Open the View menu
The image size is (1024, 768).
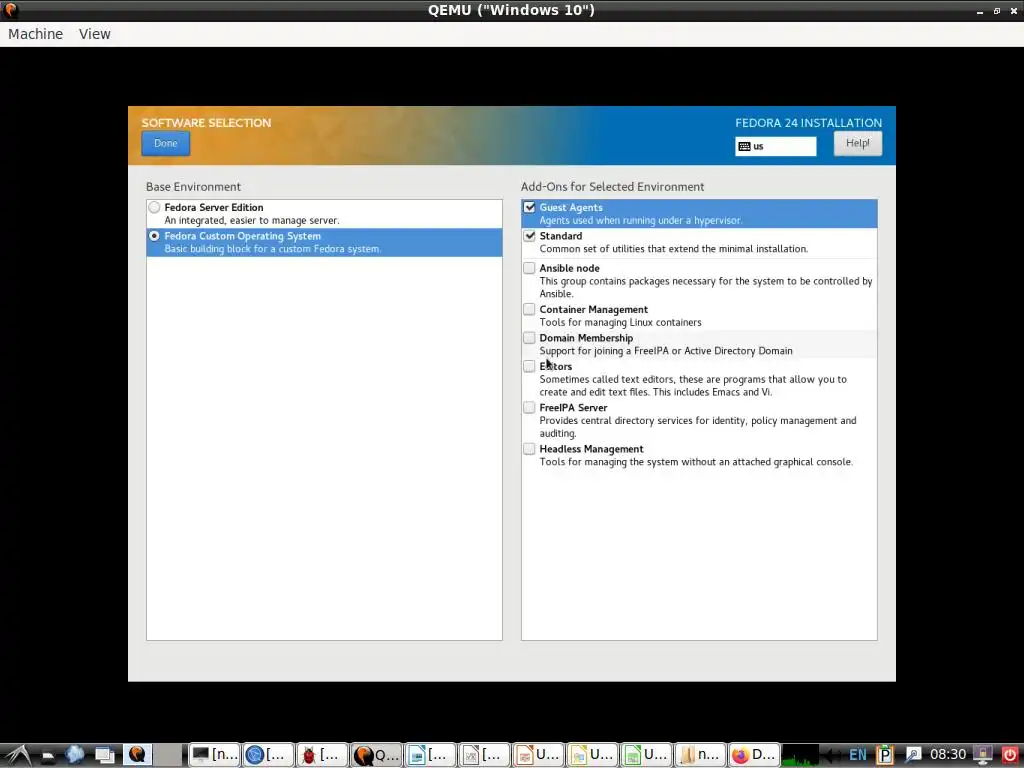point(95,34)
